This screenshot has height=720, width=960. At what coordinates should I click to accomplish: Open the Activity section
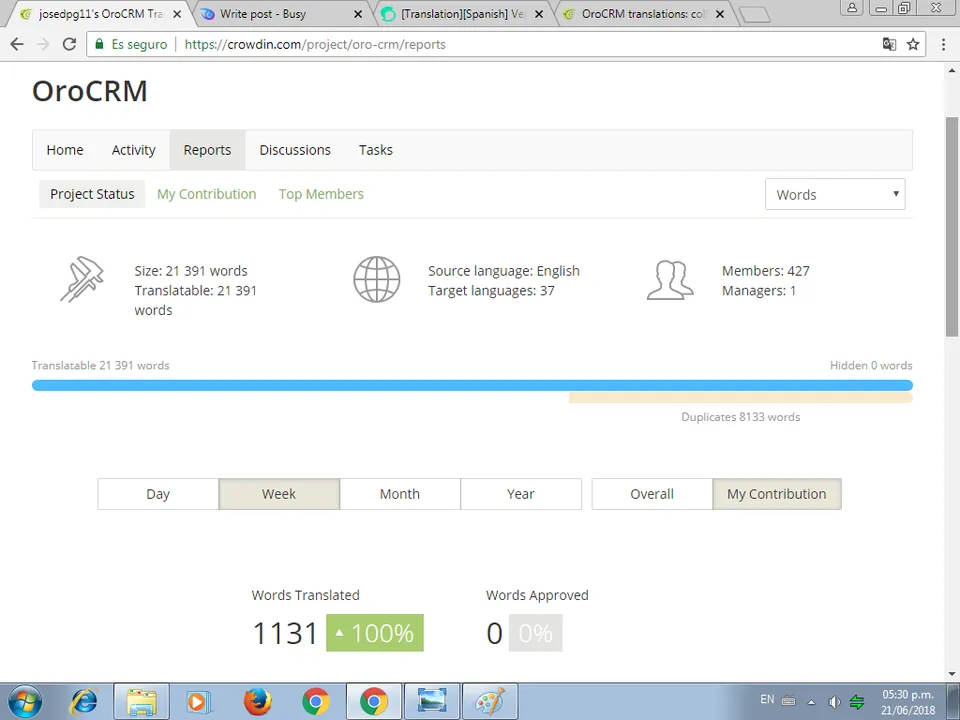[x=133, y=150]
